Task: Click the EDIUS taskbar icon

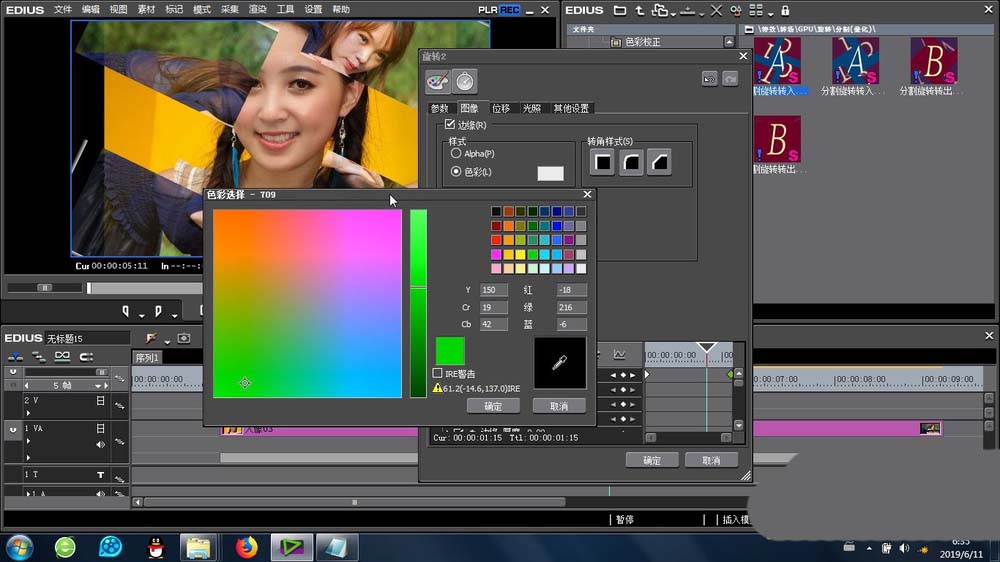Action: [291, 547]
